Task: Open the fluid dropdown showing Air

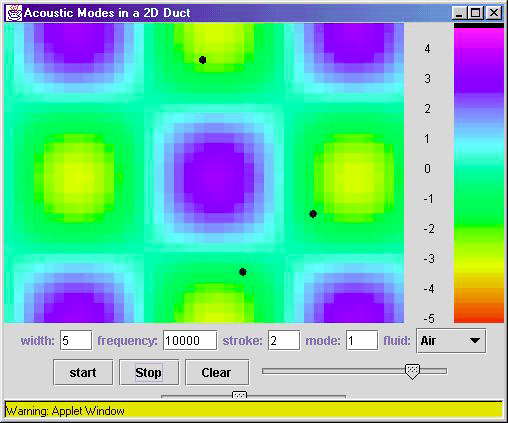Action: (x=451, y=341)
